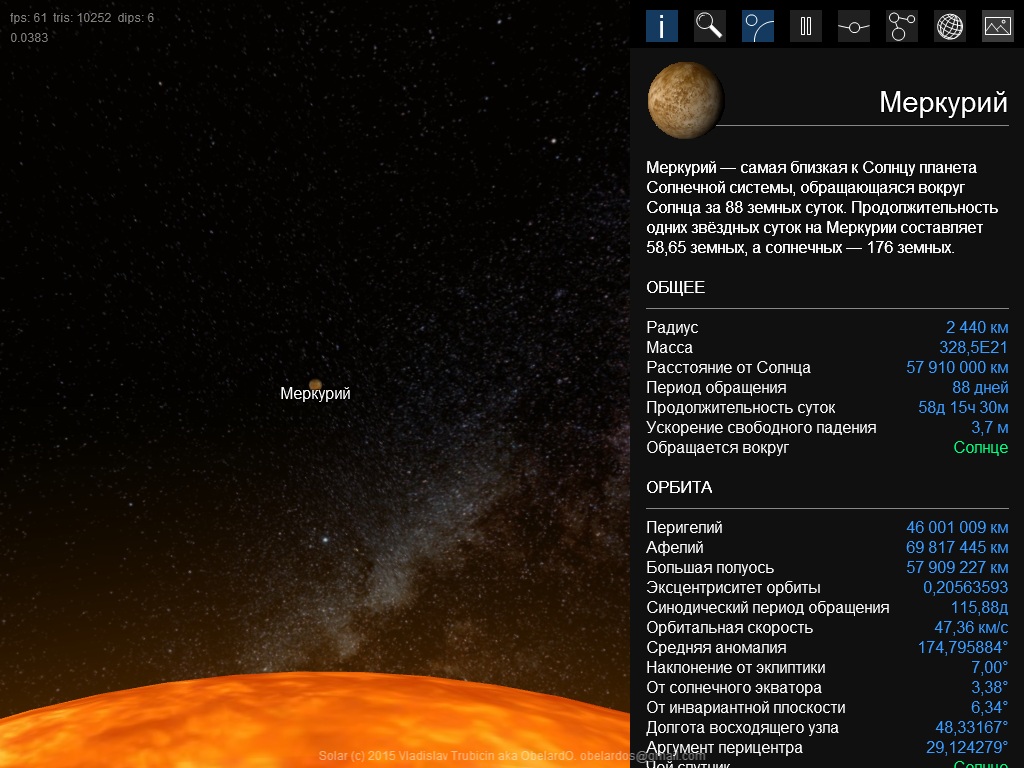Viewport: 1024px width, 768px height.
Task: Select day length value 58д 15ч 30м
Action: click(x=963, y=408)
